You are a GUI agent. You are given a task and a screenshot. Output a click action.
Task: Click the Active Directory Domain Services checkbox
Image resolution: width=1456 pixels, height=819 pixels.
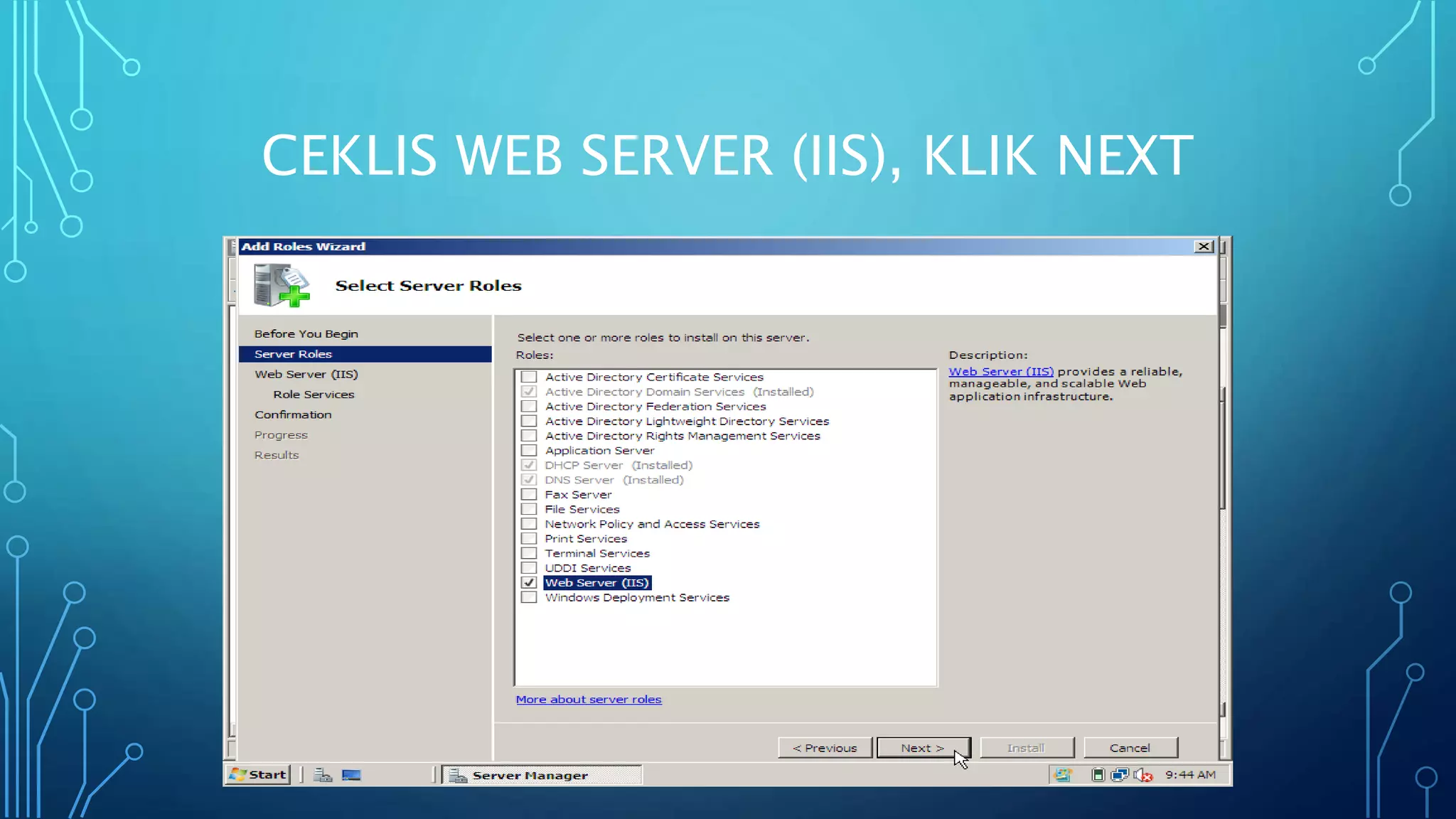(x=529, y=392)
